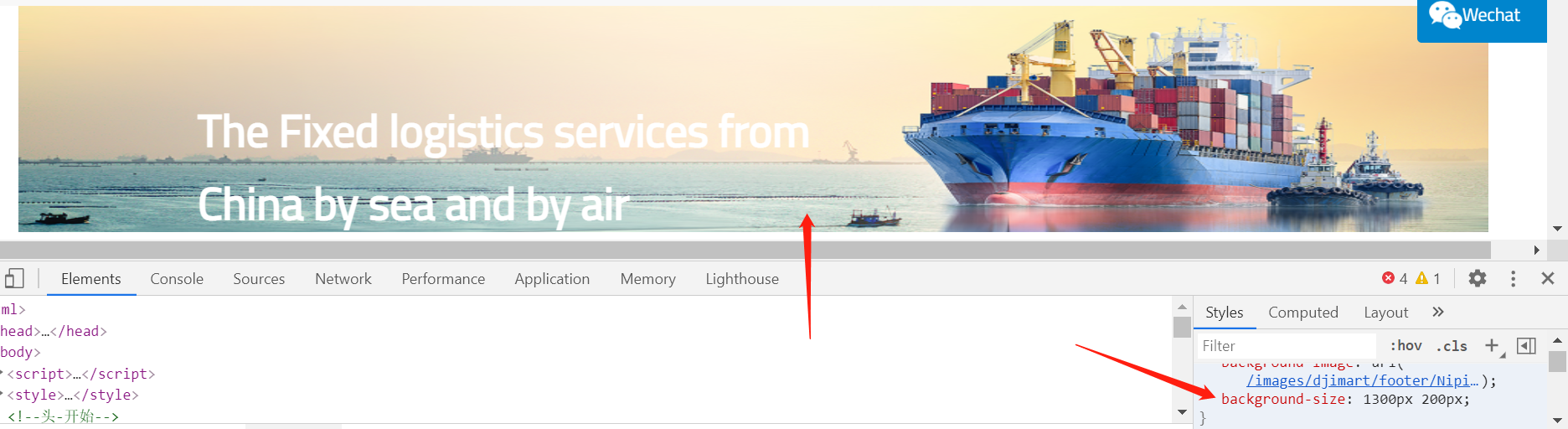
Task: Expand the script element node
Action: click(x=3, y=374)
